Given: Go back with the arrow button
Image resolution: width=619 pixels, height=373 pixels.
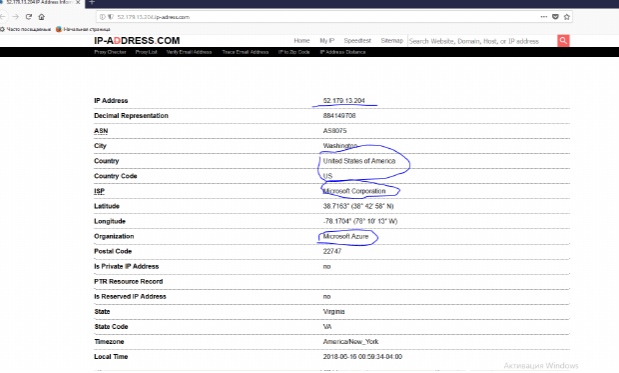Looking at the screenshot, I should [3, 17].
